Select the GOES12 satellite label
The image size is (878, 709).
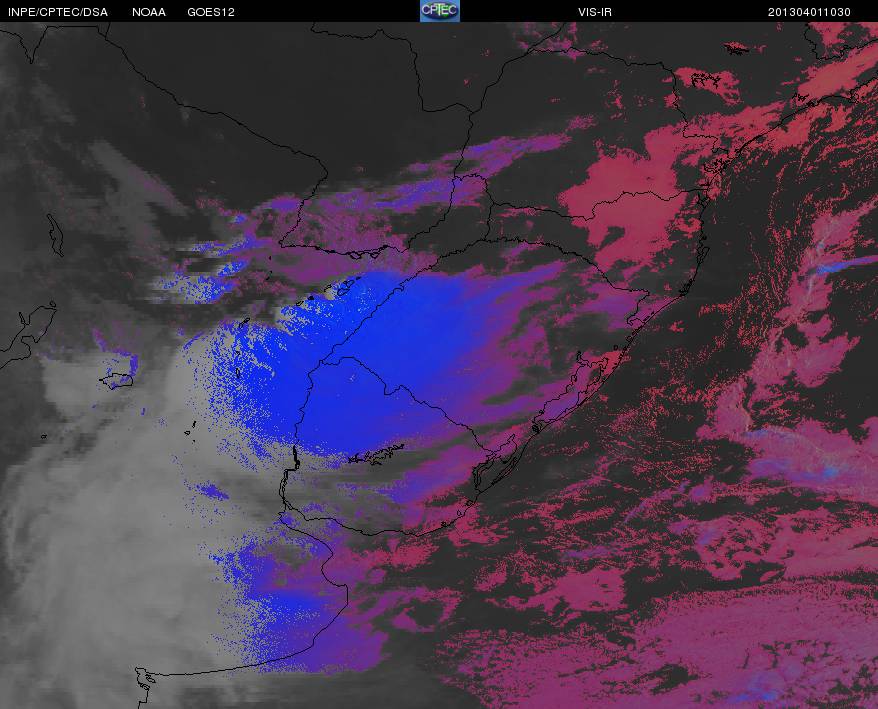click(211, 12)
